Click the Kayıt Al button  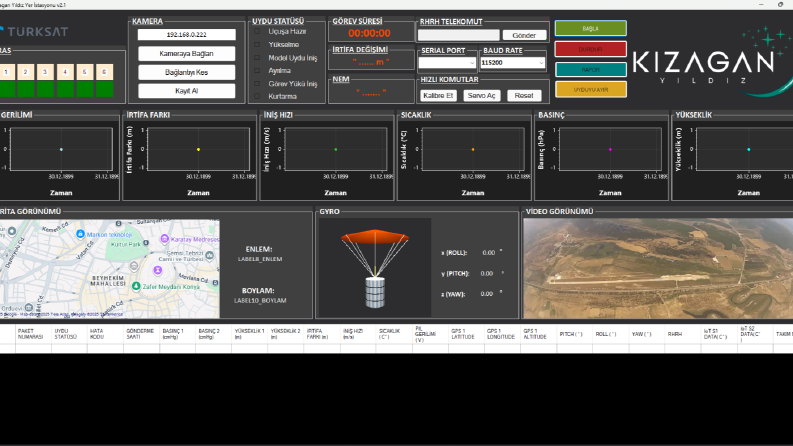(186, 91)
